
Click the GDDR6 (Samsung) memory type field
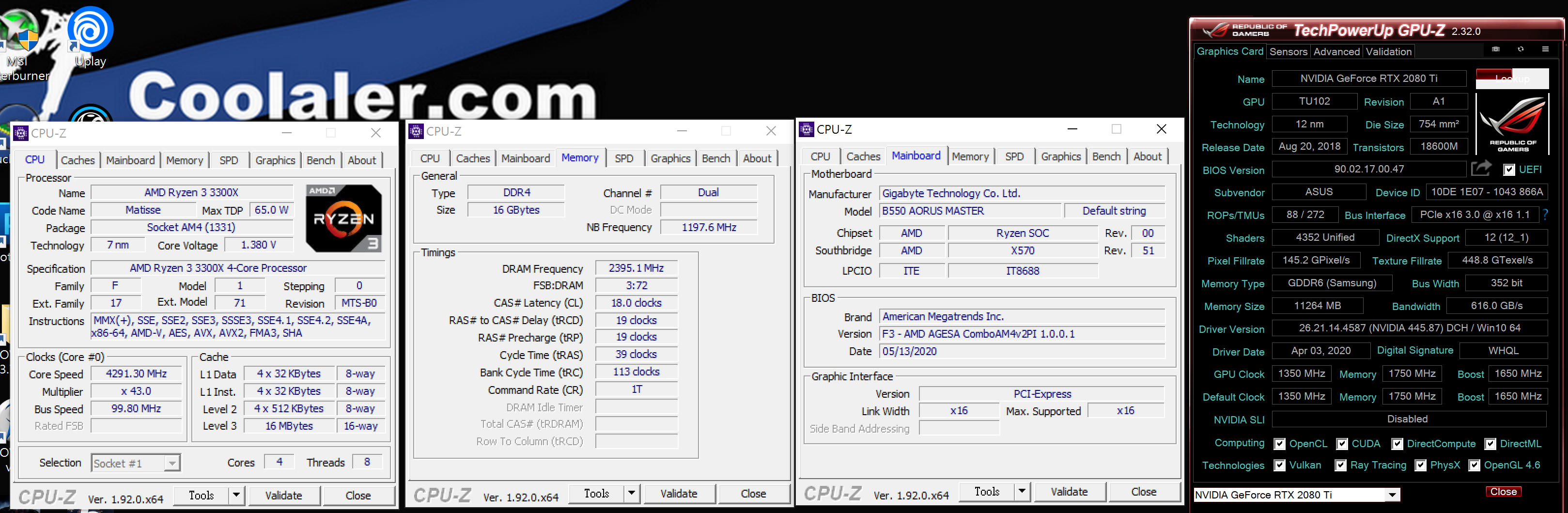[x=1331, y=283]
